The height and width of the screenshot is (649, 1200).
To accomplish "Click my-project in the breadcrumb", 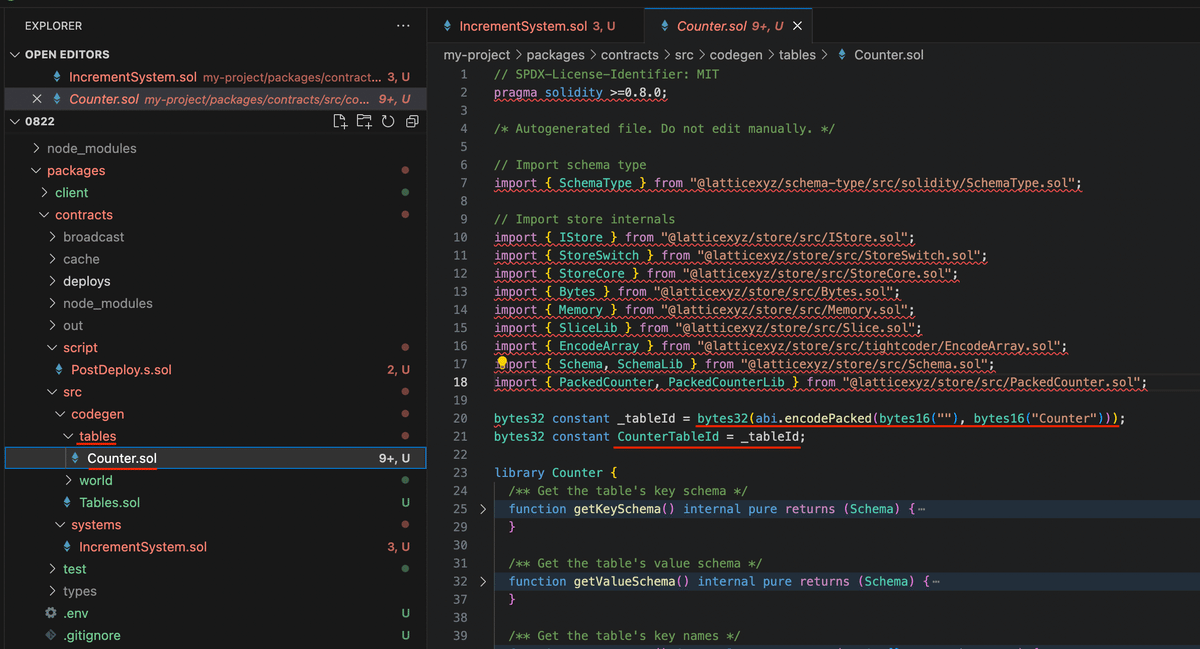I will click(x=477, y=55).
